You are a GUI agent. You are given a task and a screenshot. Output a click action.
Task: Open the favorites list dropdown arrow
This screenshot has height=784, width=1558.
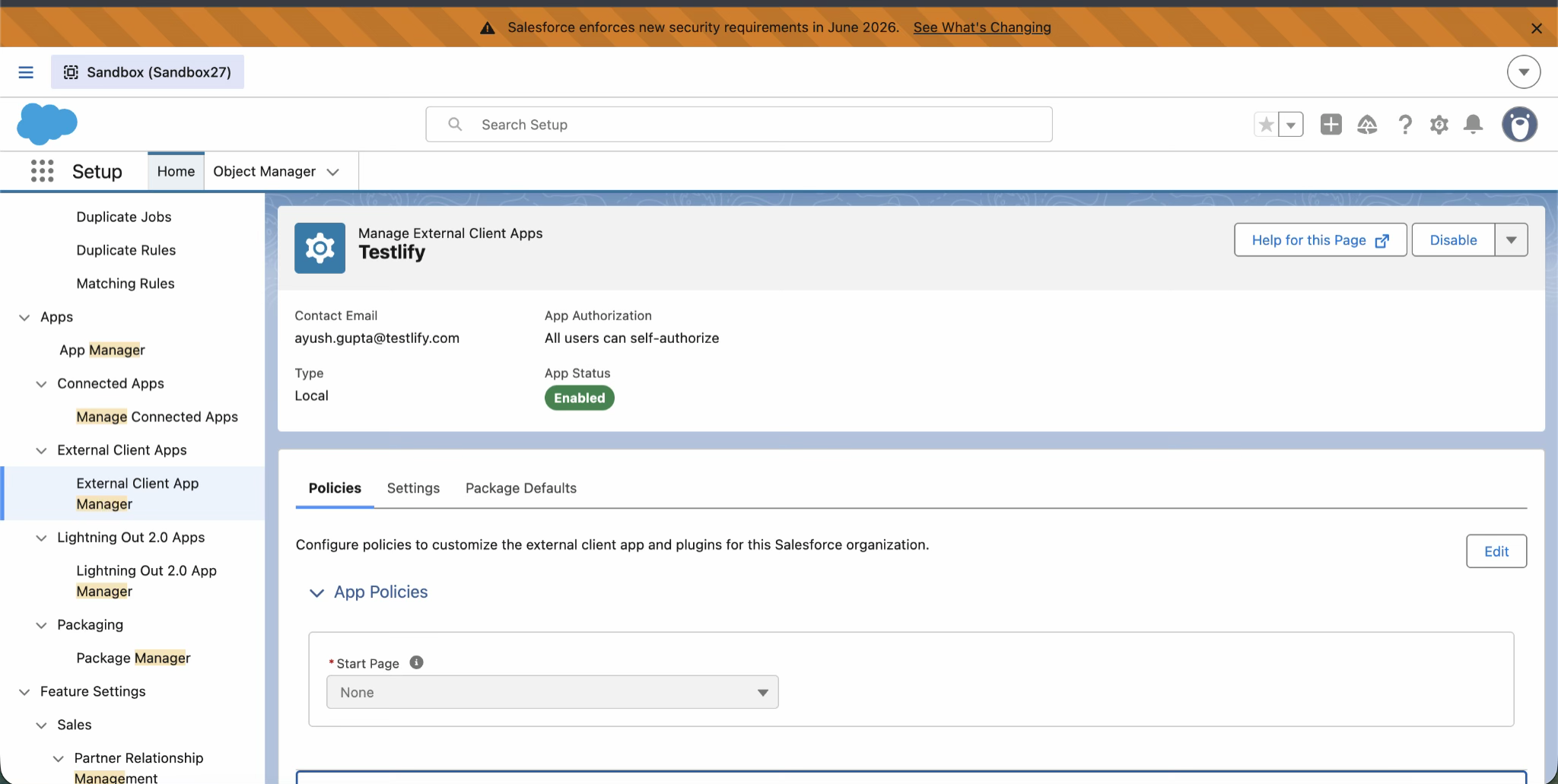click(1291, 124)
